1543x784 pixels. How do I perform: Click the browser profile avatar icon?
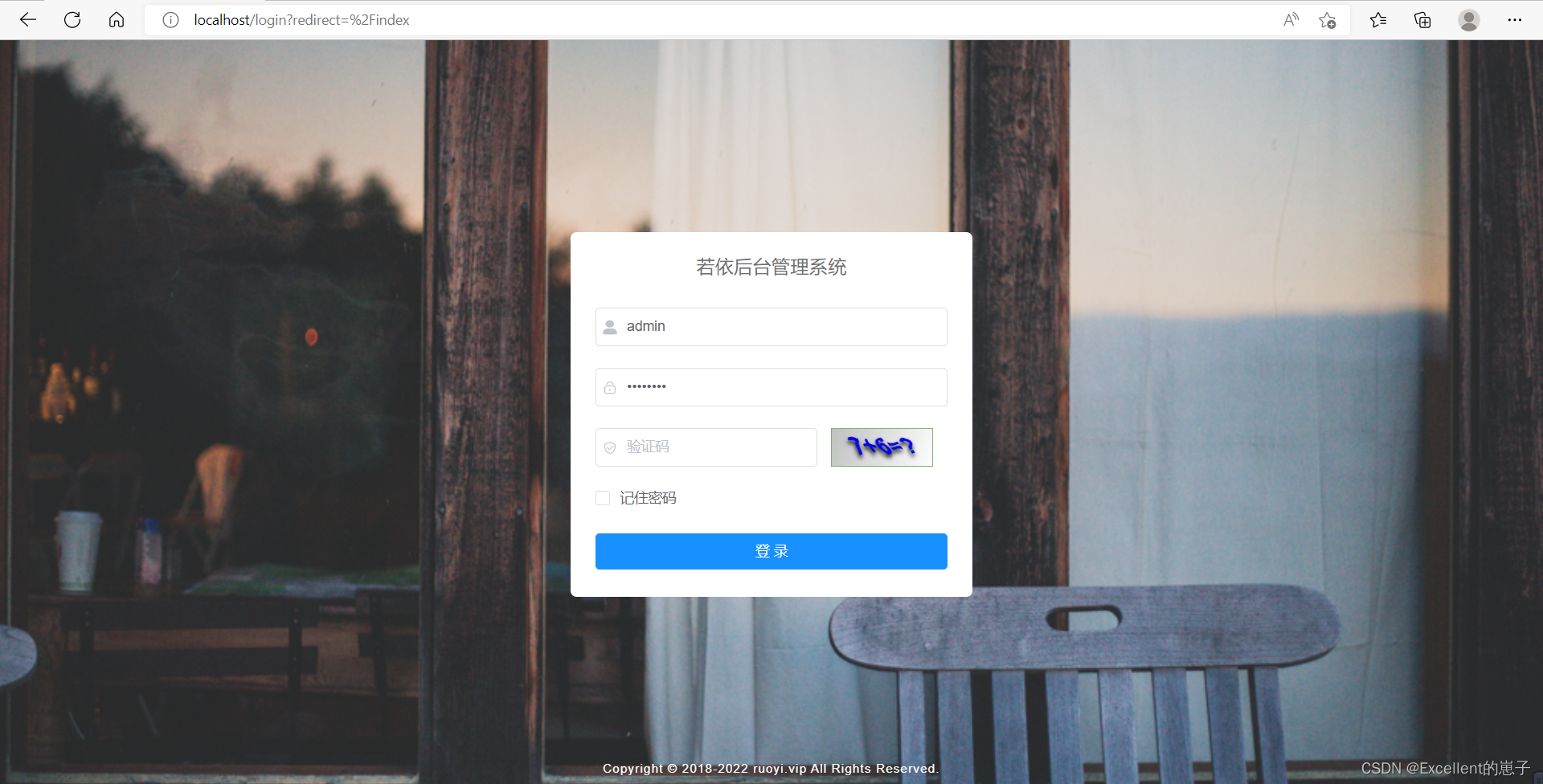[x=1468, y=20]
